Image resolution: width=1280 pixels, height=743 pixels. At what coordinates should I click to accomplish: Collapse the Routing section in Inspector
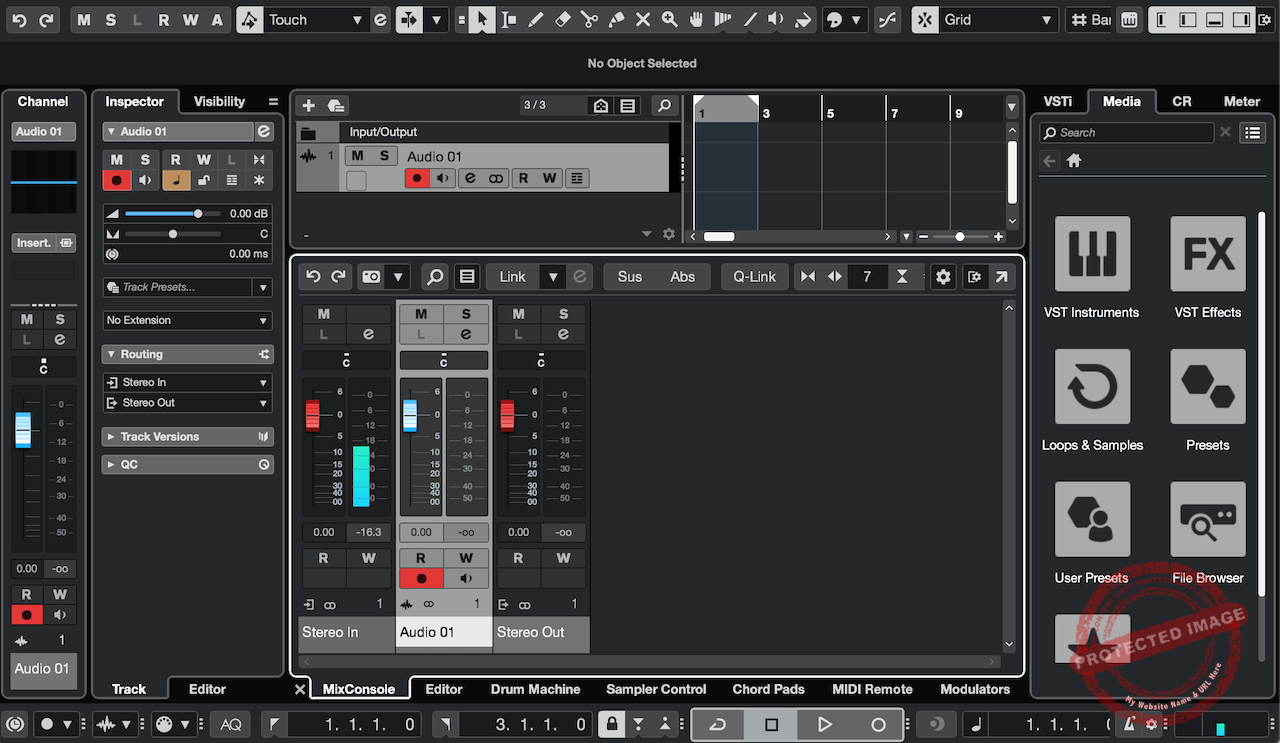pyautogui.click(x=110, y=354)
